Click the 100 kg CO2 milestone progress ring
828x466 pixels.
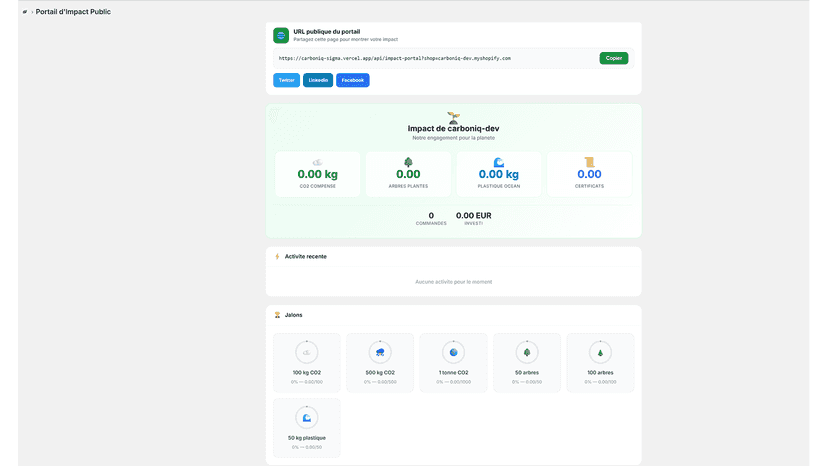pyautogui.click(x=307, y=352)
